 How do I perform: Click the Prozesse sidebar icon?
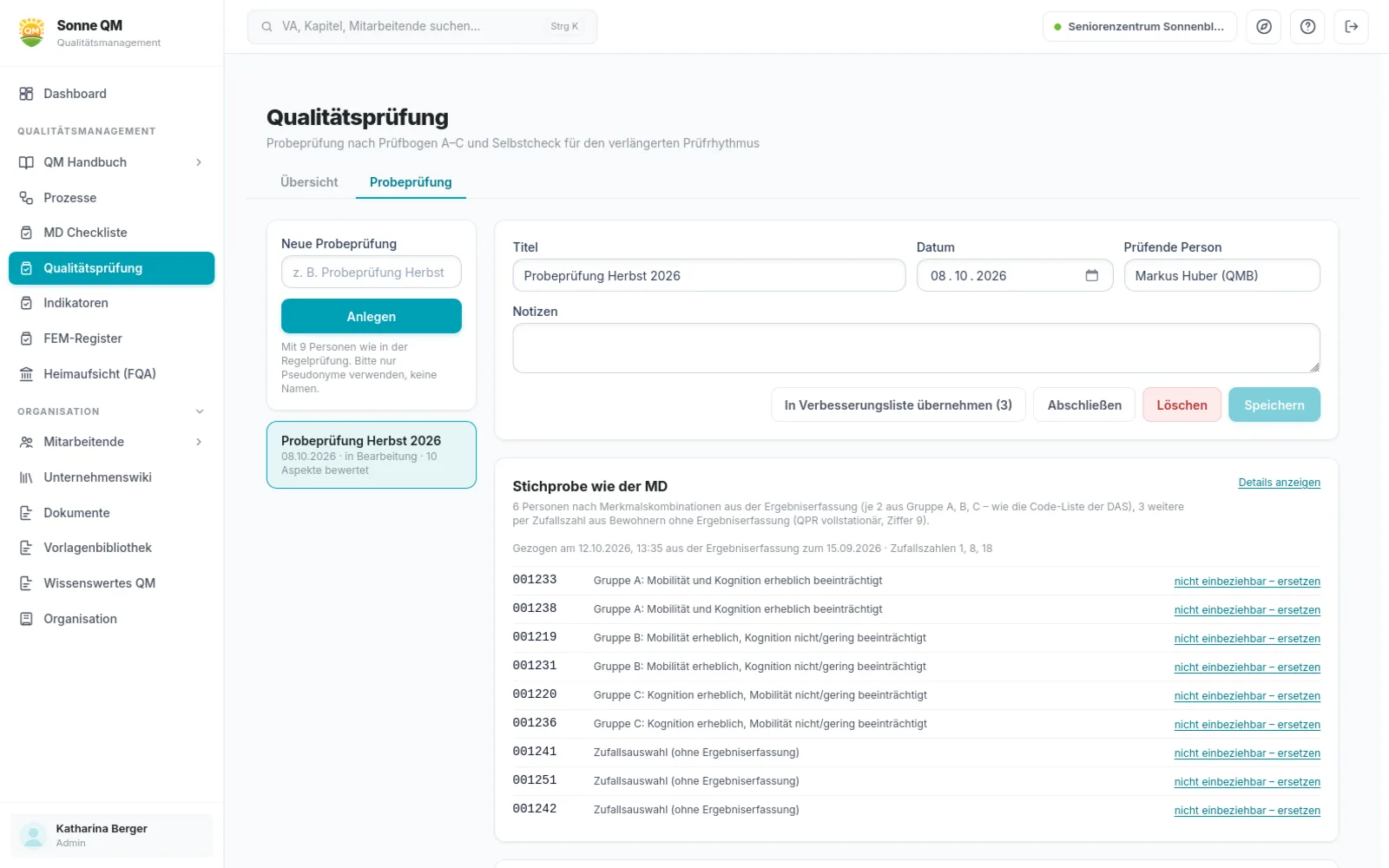click(26, 198)
